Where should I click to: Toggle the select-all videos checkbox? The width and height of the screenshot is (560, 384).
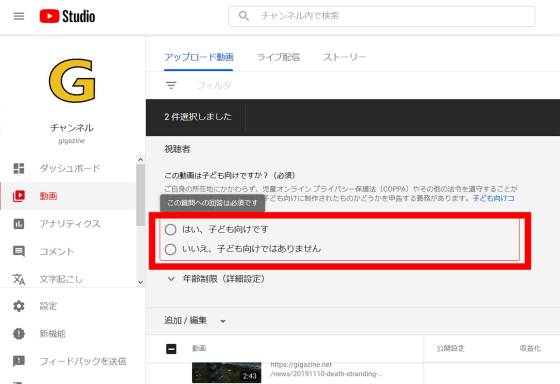(x=171, y=349)
